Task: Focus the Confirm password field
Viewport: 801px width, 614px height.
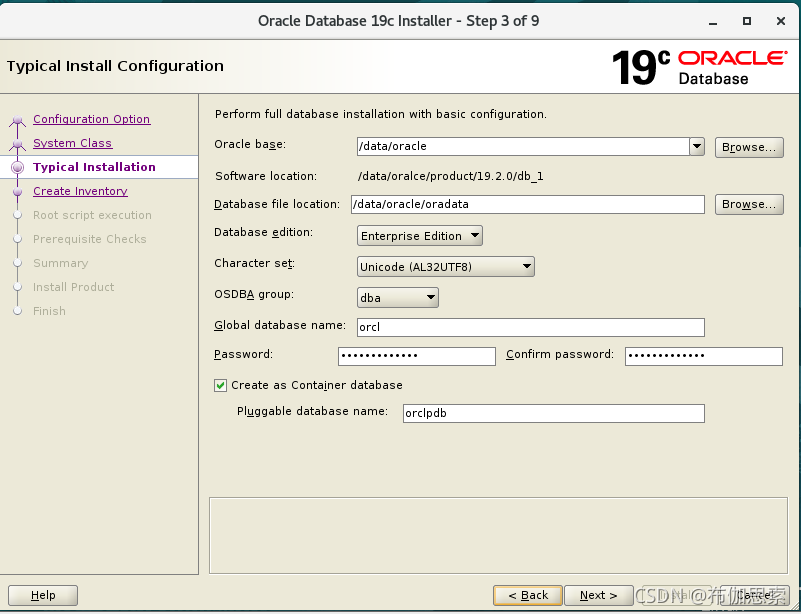Action: click(x=703, y=356)
